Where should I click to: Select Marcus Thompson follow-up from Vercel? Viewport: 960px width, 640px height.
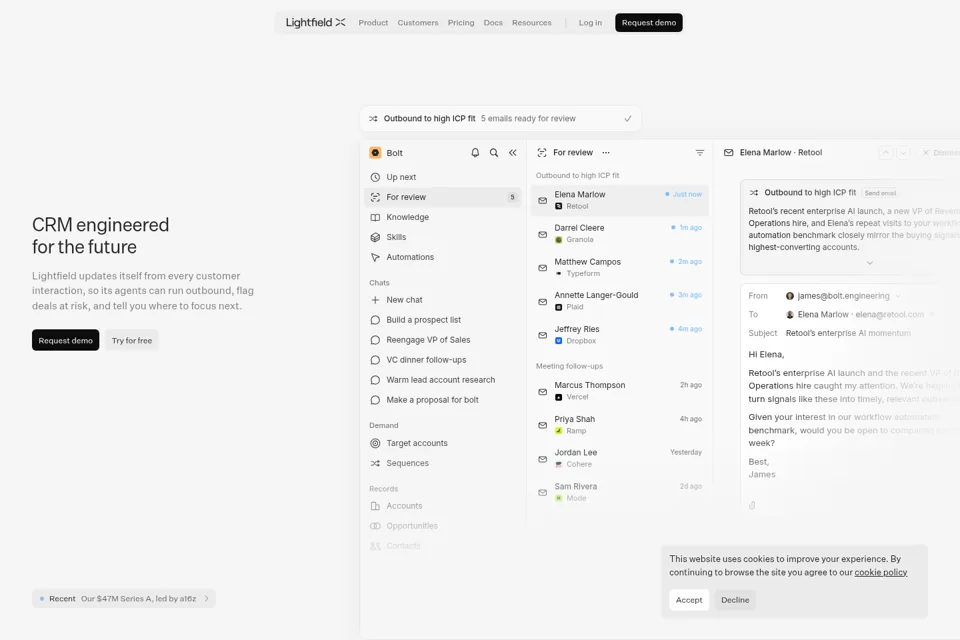point(620,391)
